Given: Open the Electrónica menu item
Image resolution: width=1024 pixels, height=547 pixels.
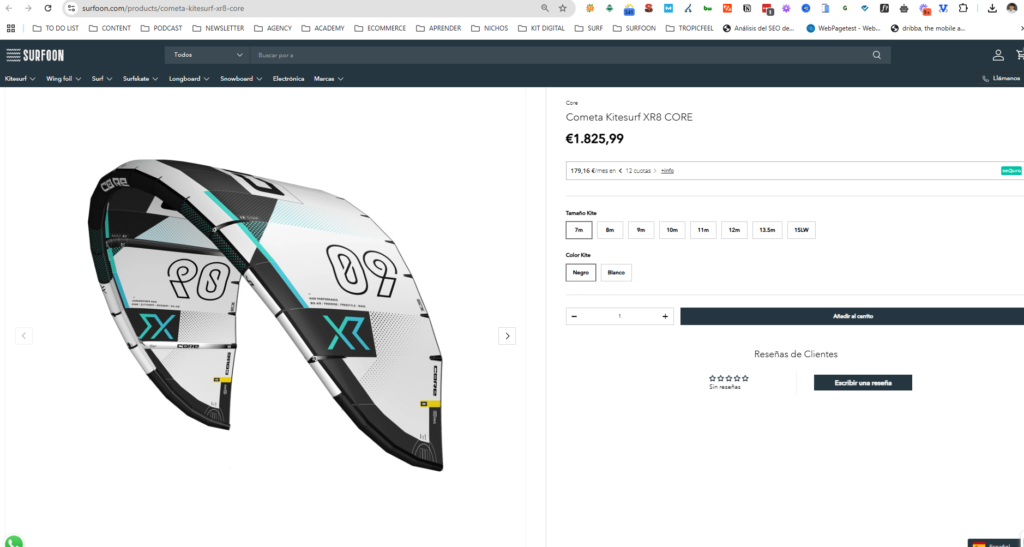Looking at the screenshot, I should tap(288, 78).
